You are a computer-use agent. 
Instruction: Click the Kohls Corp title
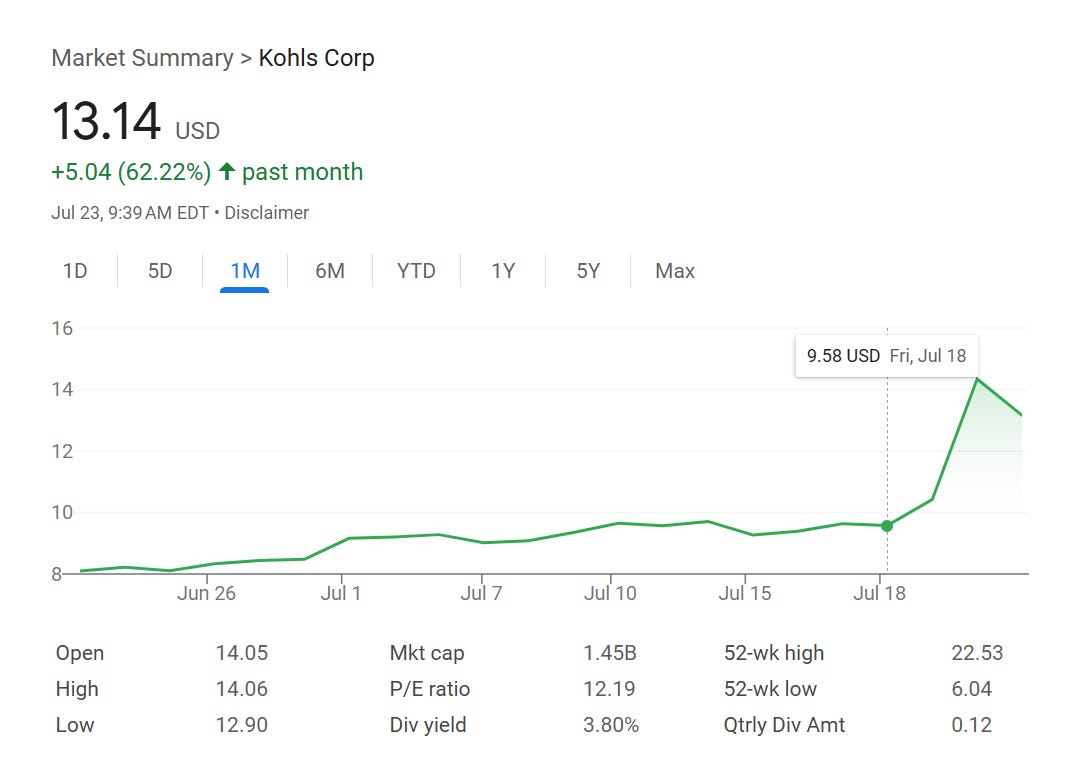317,58
